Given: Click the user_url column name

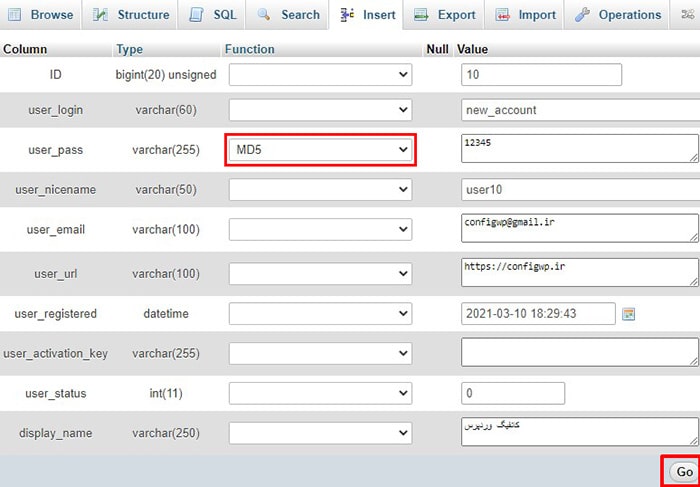Looking at the screenshot, I should tap(55, 274).
